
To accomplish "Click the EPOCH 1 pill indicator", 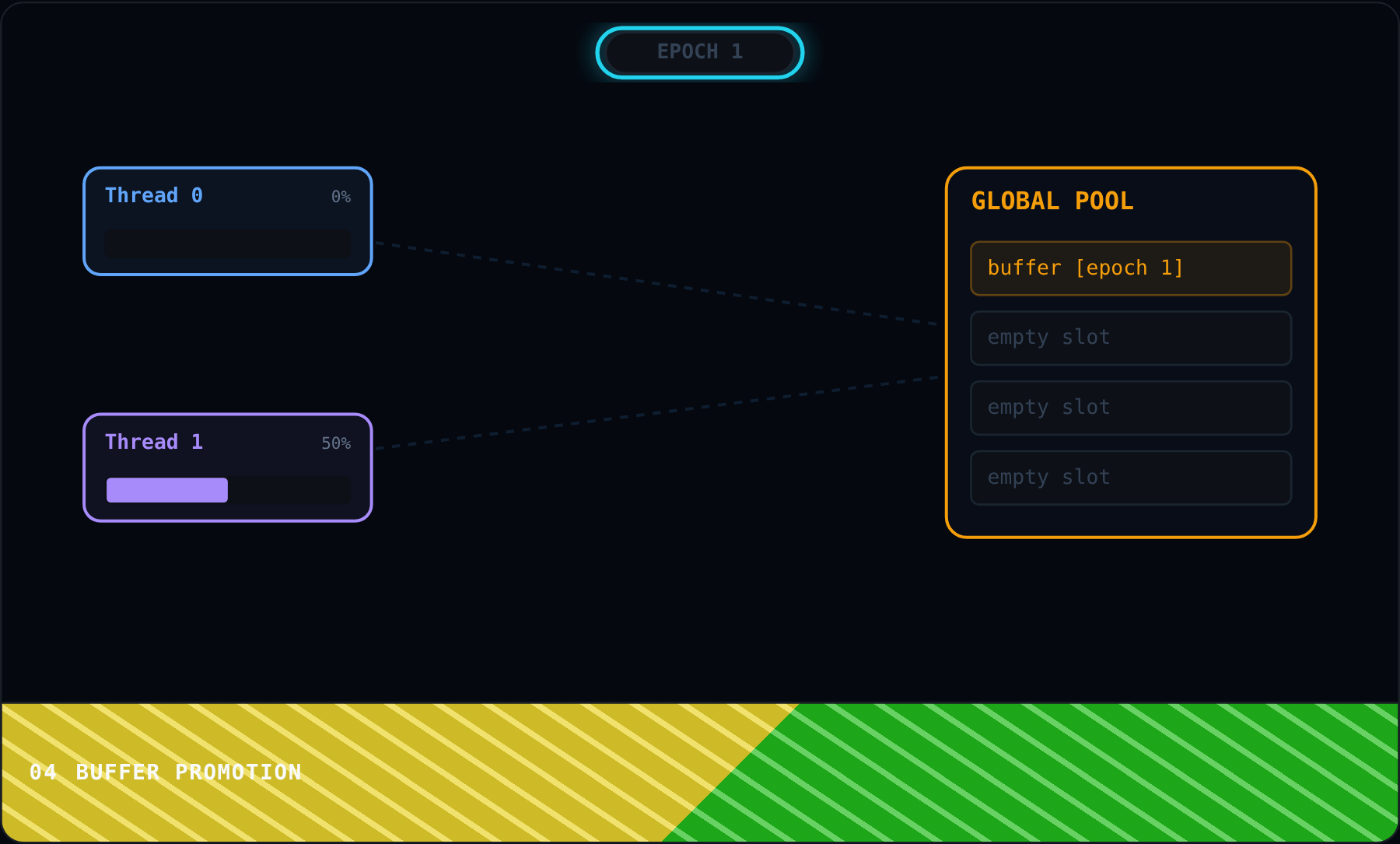I will pos(700,52).
